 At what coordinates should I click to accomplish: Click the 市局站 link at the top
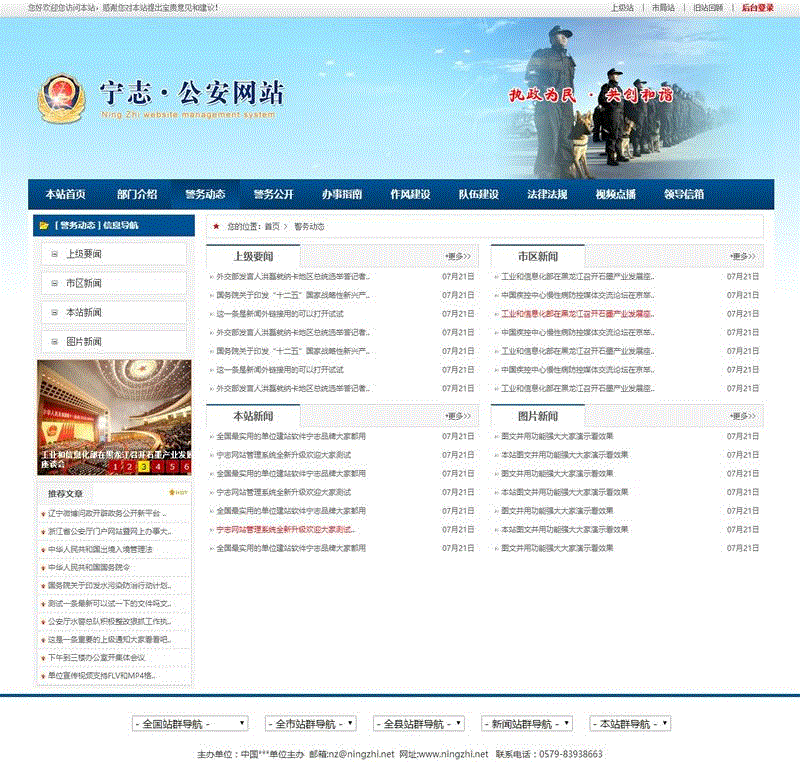(x=663, y=8)
